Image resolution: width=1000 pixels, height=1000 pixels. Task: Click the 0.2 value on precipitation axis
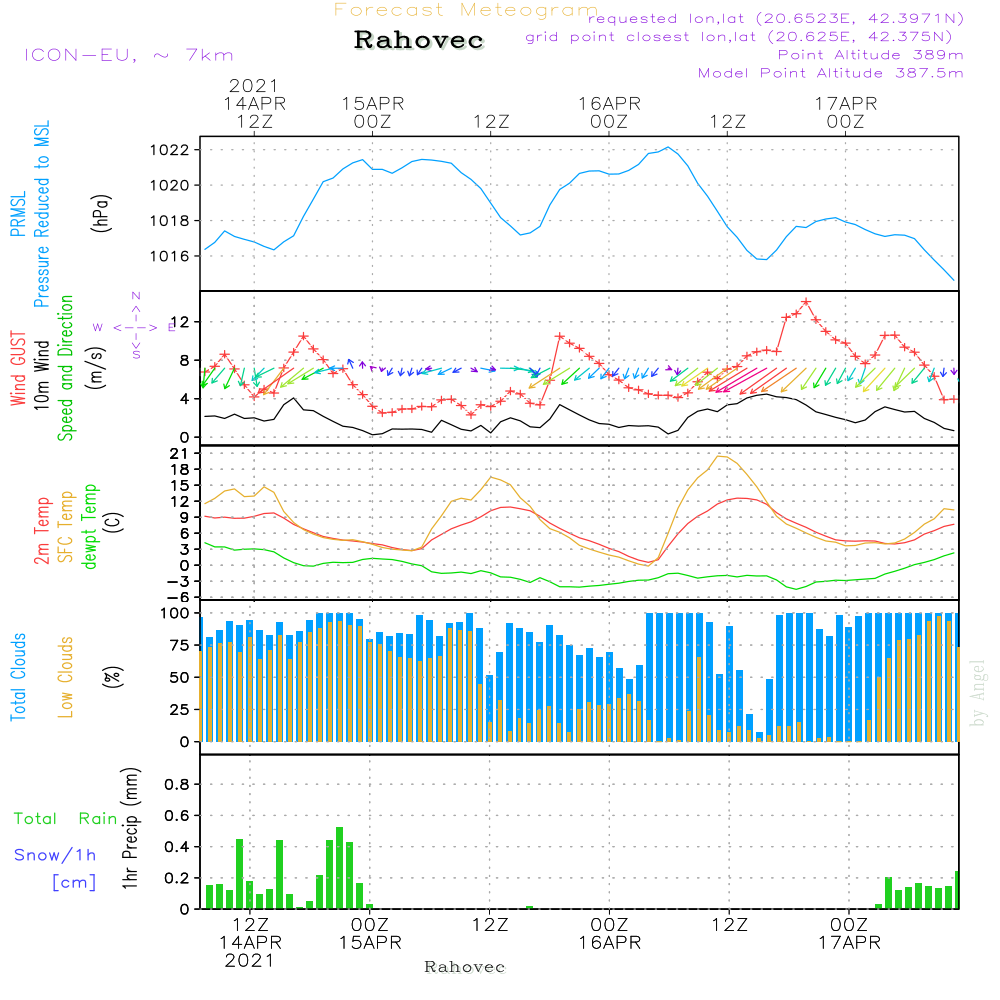click(x=177, y=878)
